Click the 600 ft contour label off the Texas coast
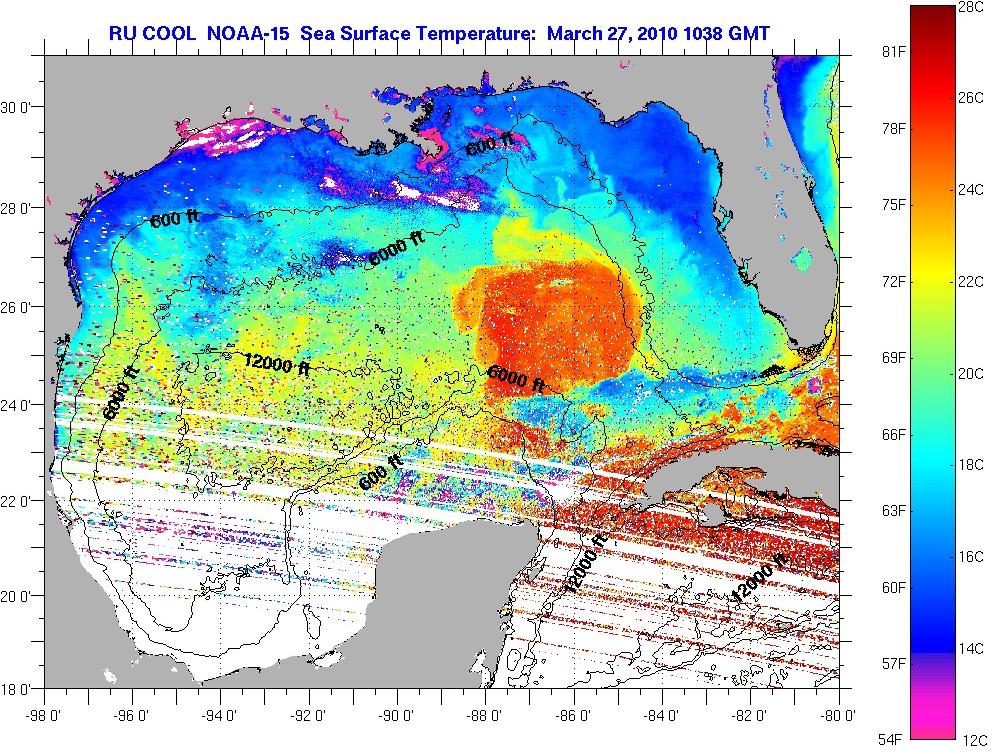992x754 pixels. (x=175, y=219)
